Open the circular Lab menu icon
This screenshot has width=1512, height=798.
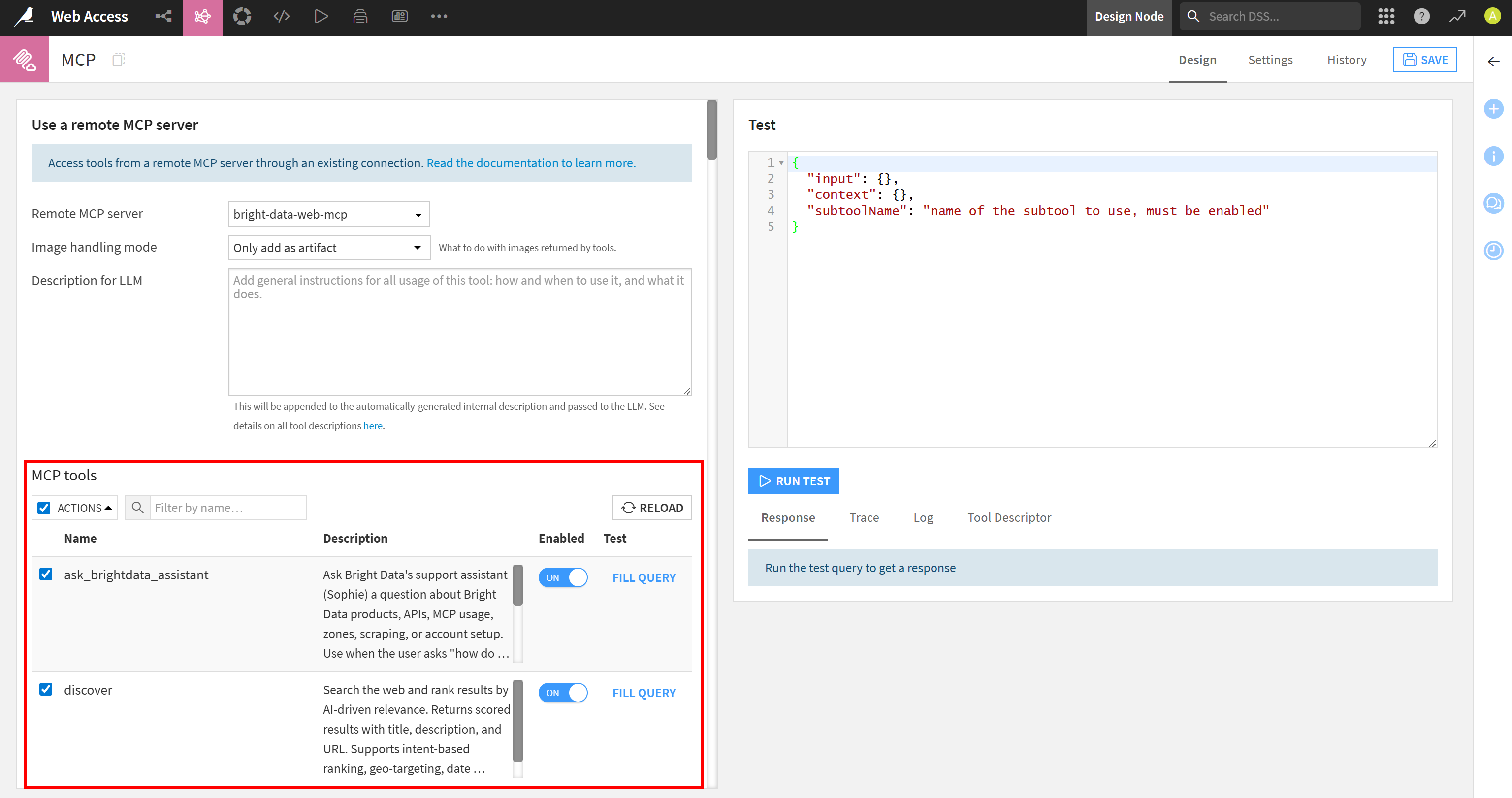[242, 16]
